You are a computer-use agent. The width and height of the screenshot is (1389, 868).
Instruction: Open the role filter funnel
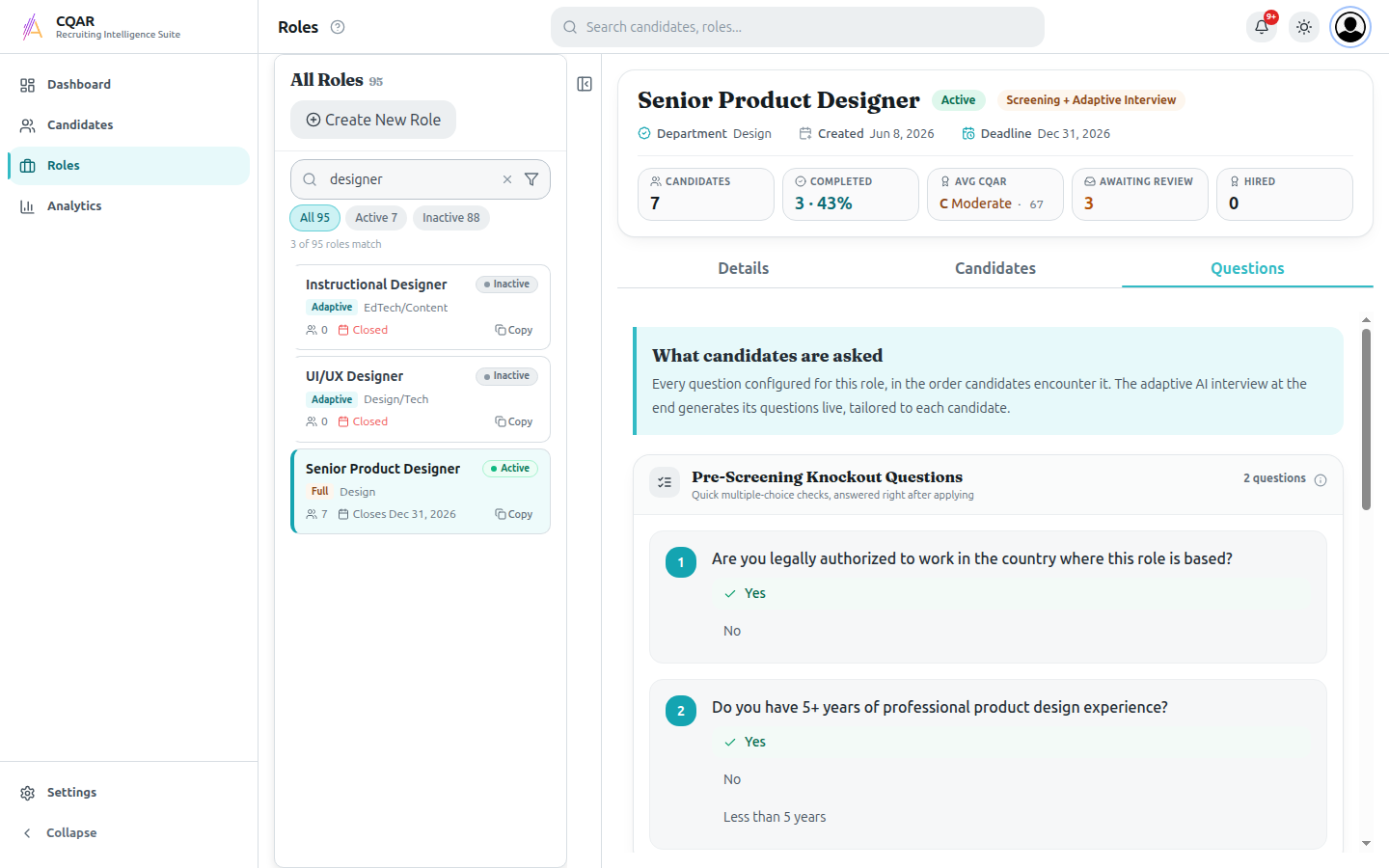(531, 179)
